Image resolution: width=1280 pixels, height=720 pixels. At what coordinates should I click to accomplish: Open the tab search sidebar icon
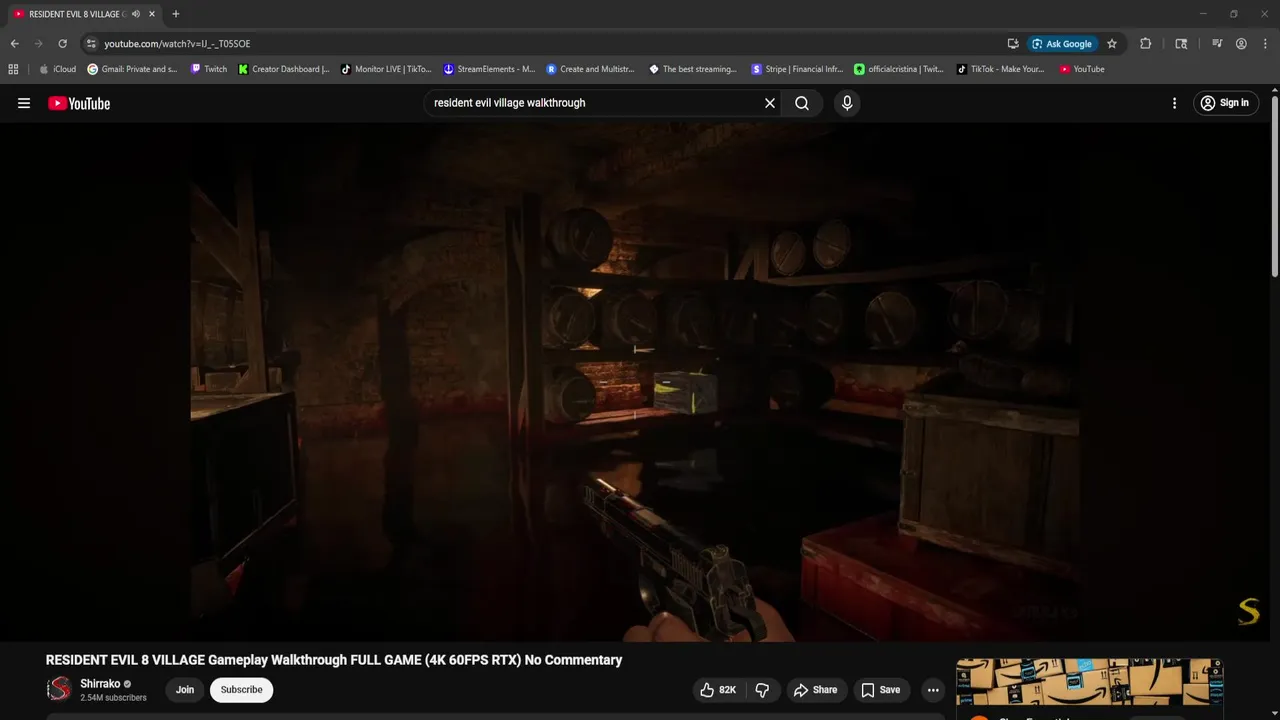[x=1181, y=44]
